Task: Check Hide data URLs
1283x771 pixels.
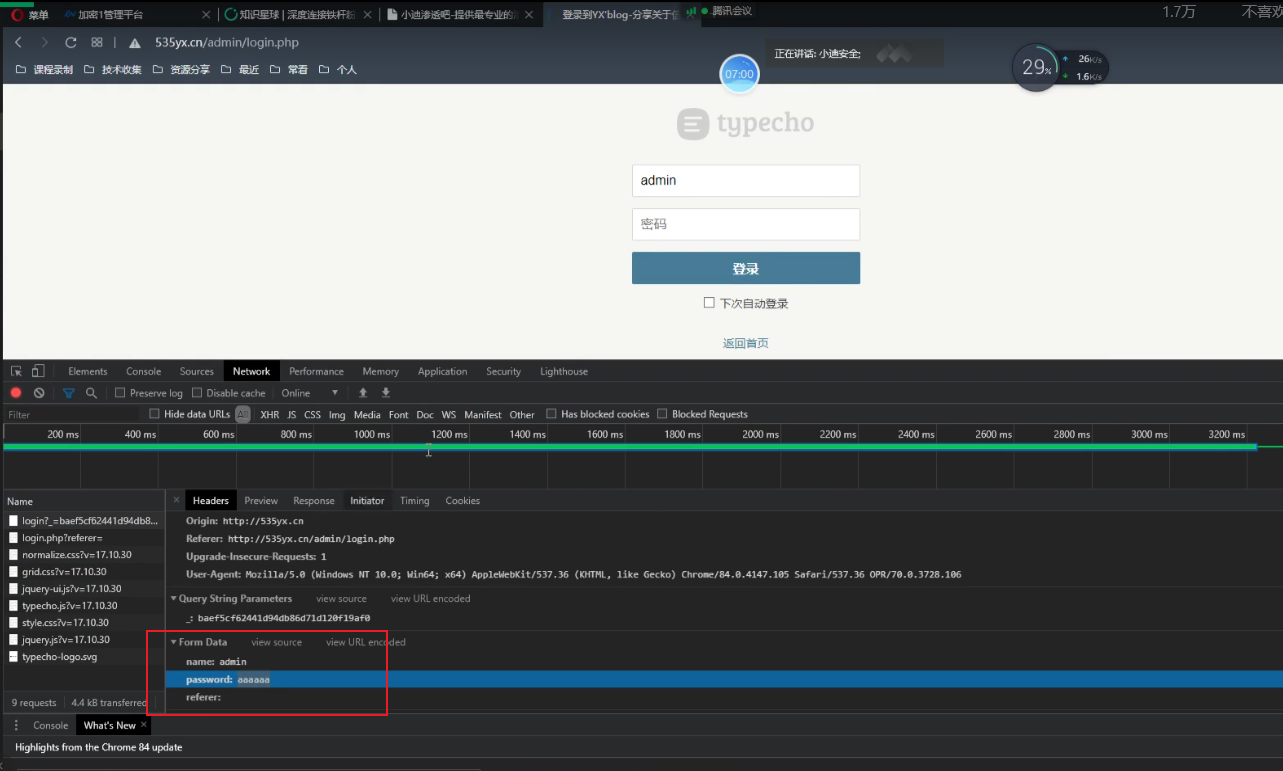Action: [x=154, y=414]
